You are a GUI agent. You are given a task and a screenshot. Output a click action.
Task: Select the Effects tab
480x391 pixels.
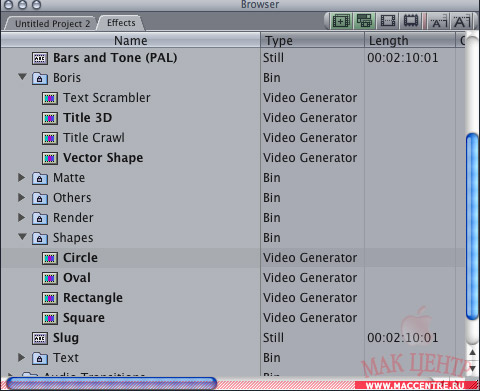point(121,23)
